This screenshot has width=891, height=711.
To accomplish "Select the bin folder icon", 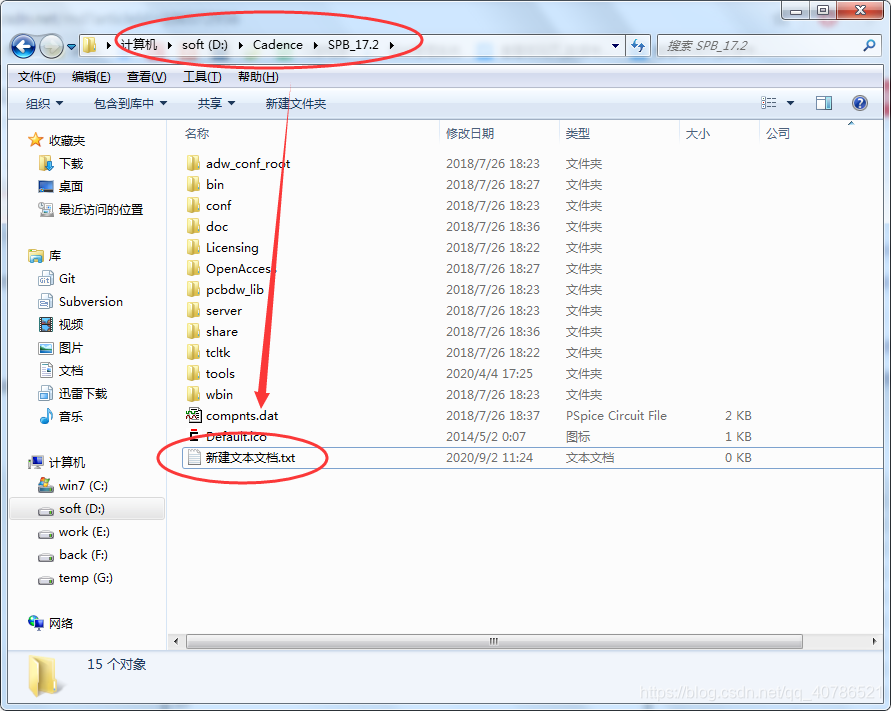I will (x=193, y=185).
